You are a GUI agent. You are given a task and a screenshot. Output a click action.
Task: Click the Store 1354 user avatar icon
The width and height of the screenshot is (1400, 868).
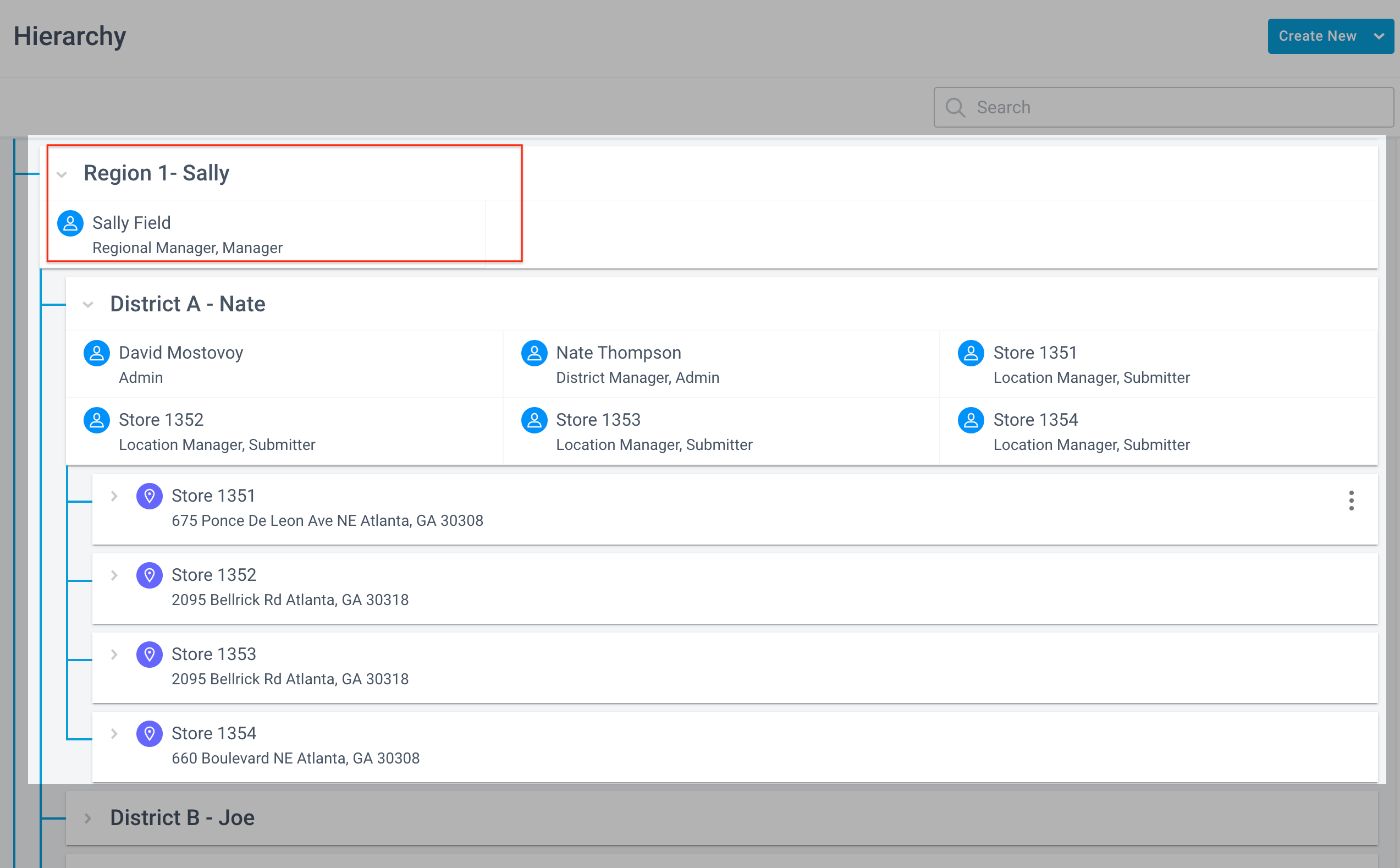971,420
